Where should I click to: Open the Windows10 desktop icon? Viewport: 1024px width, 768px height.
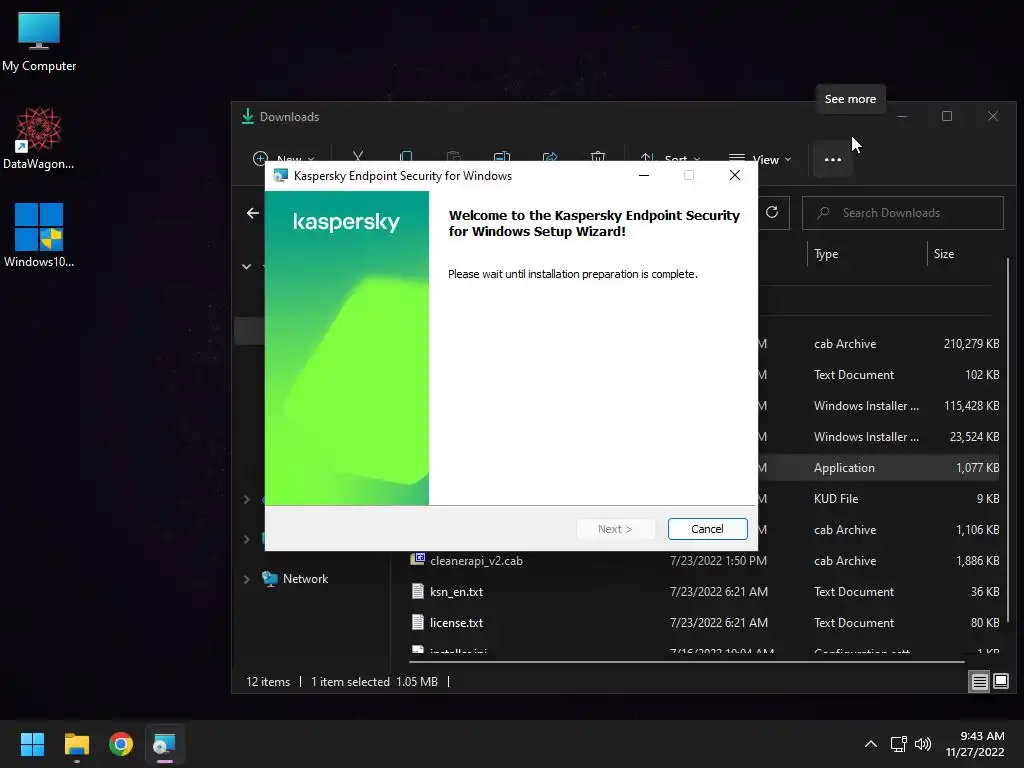39,235
